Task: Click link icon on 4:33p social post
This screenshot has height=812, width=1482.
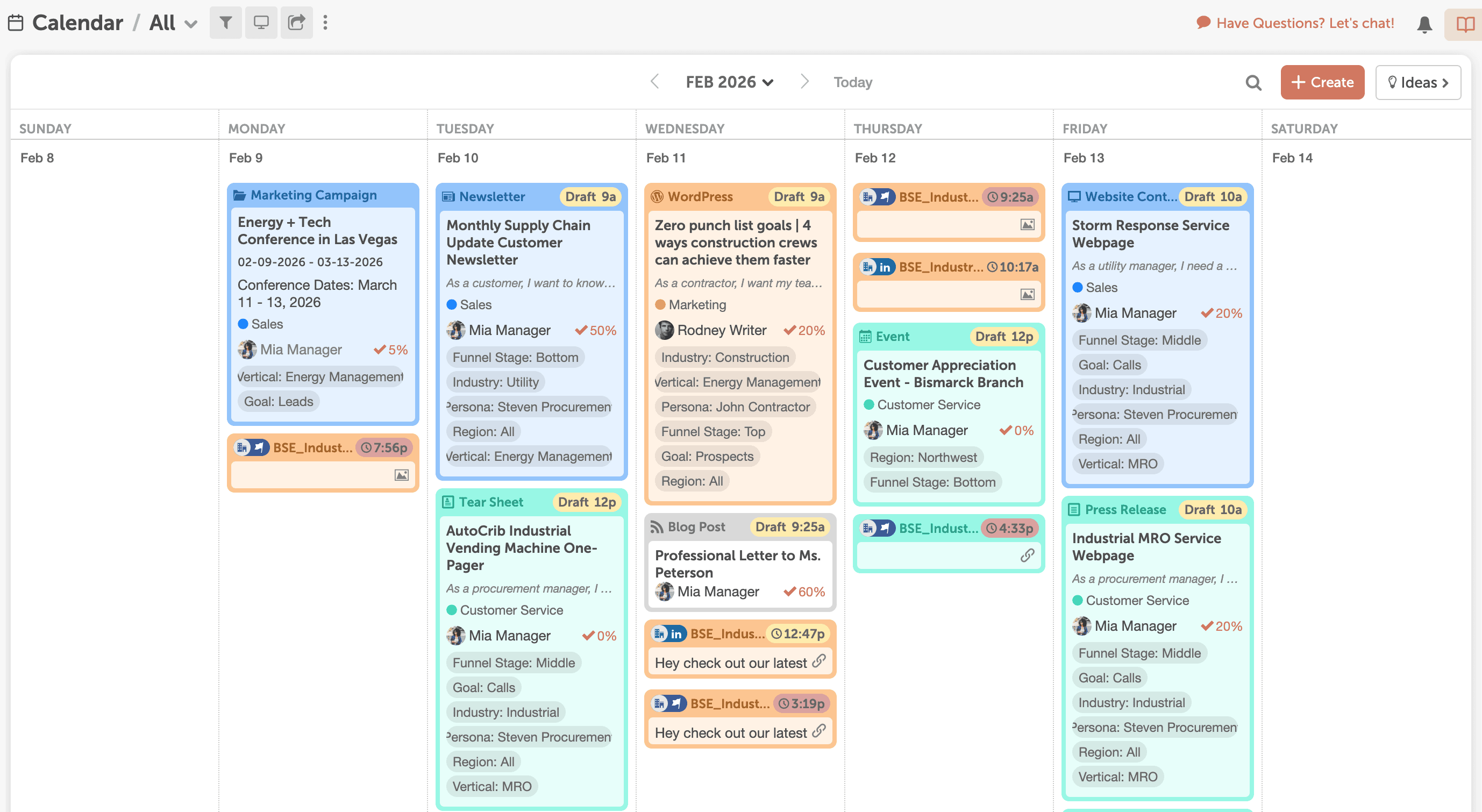Action: tap(1028, 555)
